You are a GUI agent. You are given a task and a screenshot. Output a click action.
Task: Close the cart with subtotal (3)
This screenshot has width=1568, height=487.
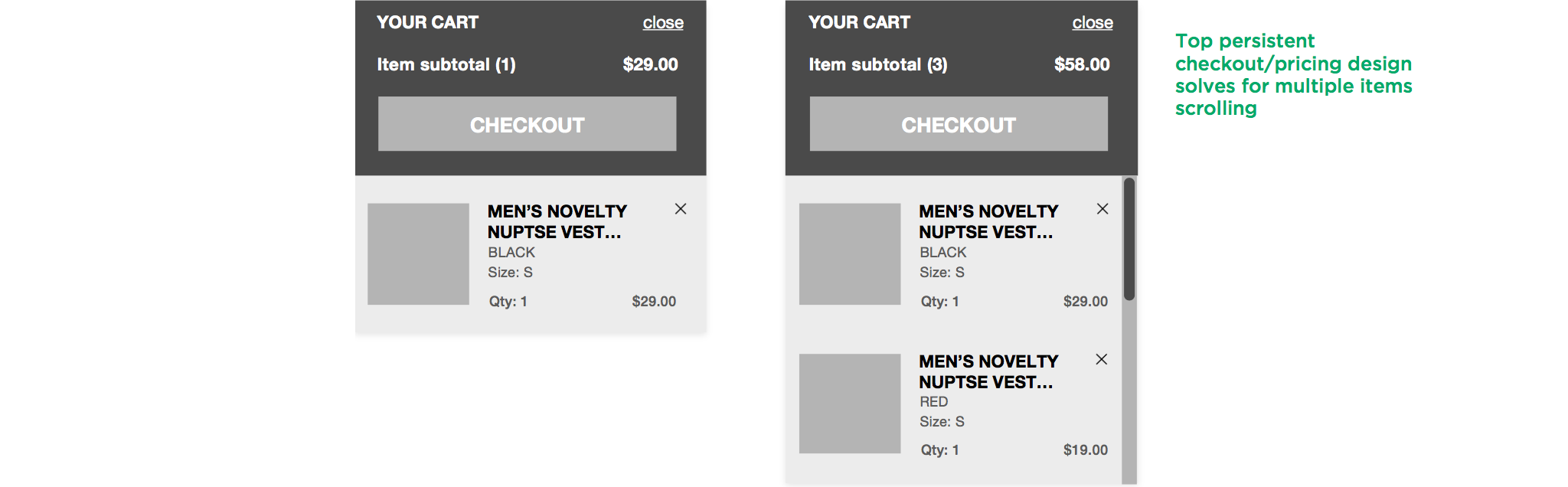pyautogui.click(x=1093, y=23)
